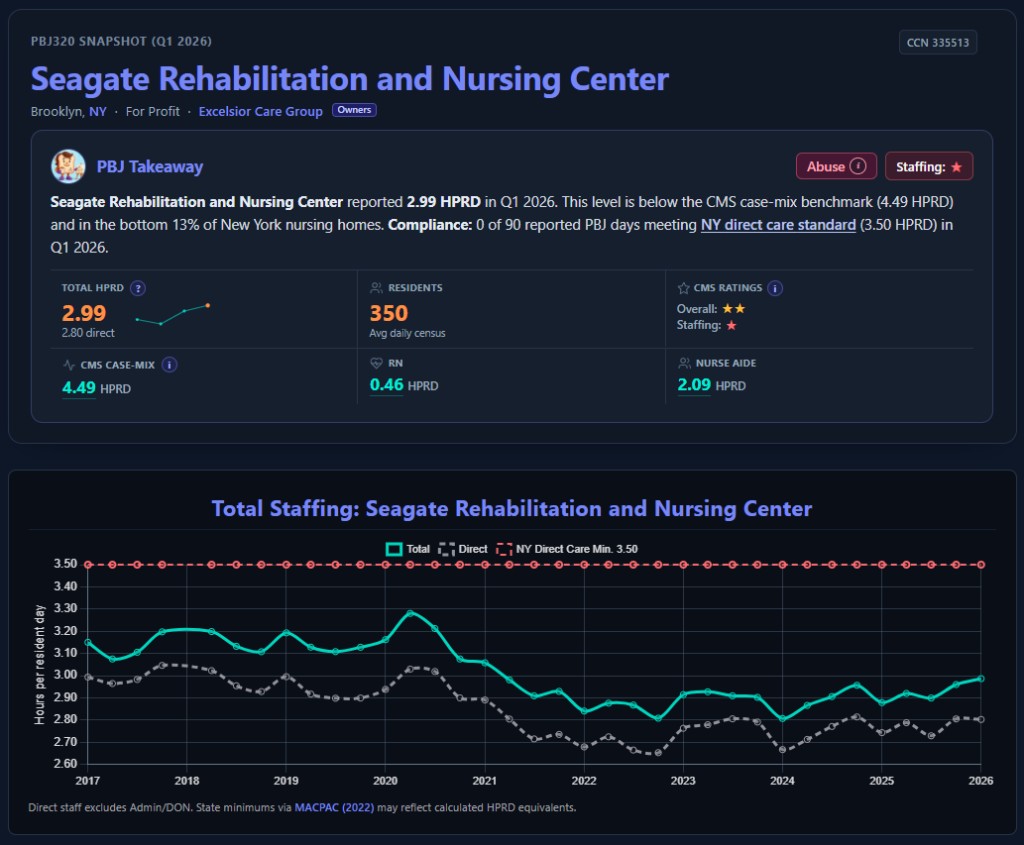Screen dimensions: 1024x845
Task: Click the Staffing one-star badge
Action: pyautogui.click(x=929, y=166)
